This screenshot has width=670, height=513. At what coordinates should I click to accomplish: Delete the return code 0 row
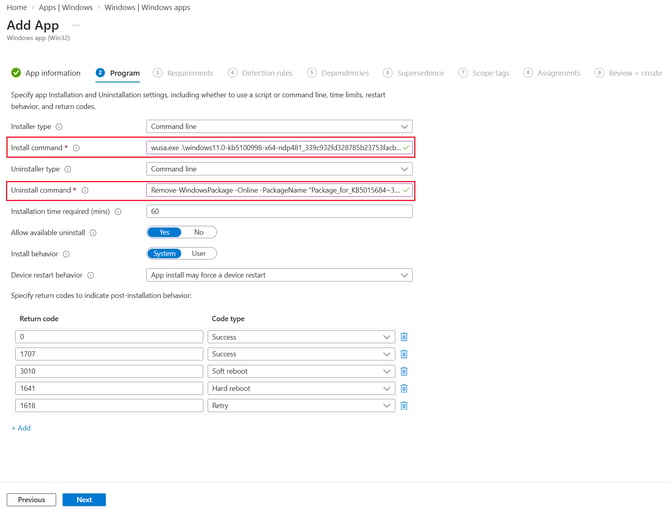tap(404, 337)
